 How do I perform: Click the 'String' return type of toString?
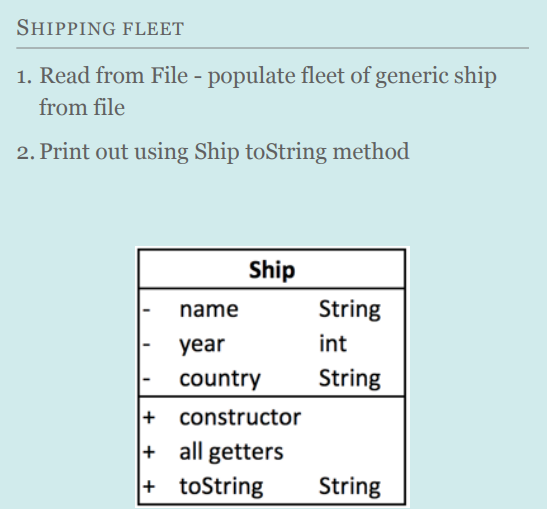[x=350, y=486]
